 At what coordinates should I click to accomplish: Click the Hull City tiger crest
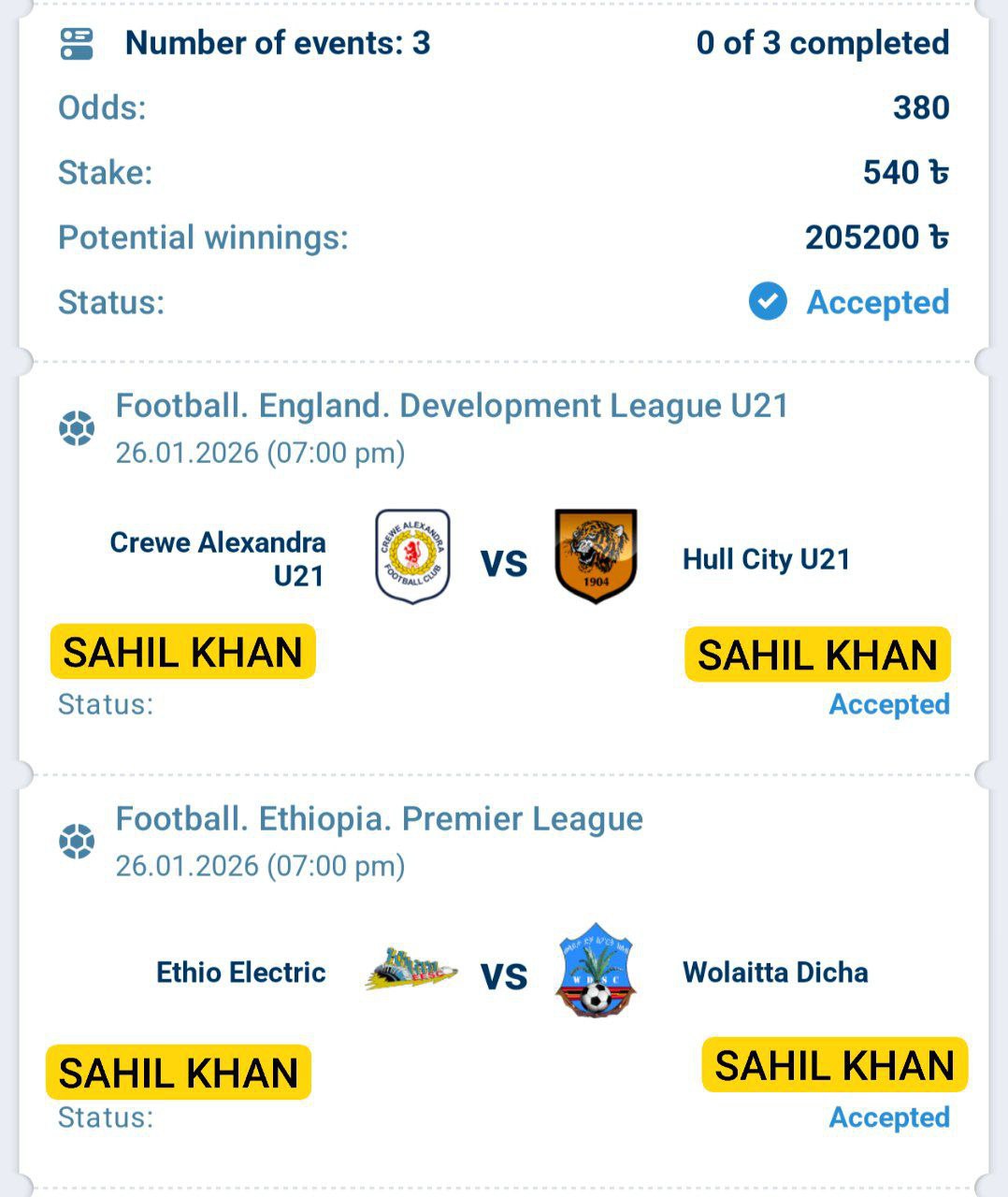pyautogui.click(x=596, y=555)
